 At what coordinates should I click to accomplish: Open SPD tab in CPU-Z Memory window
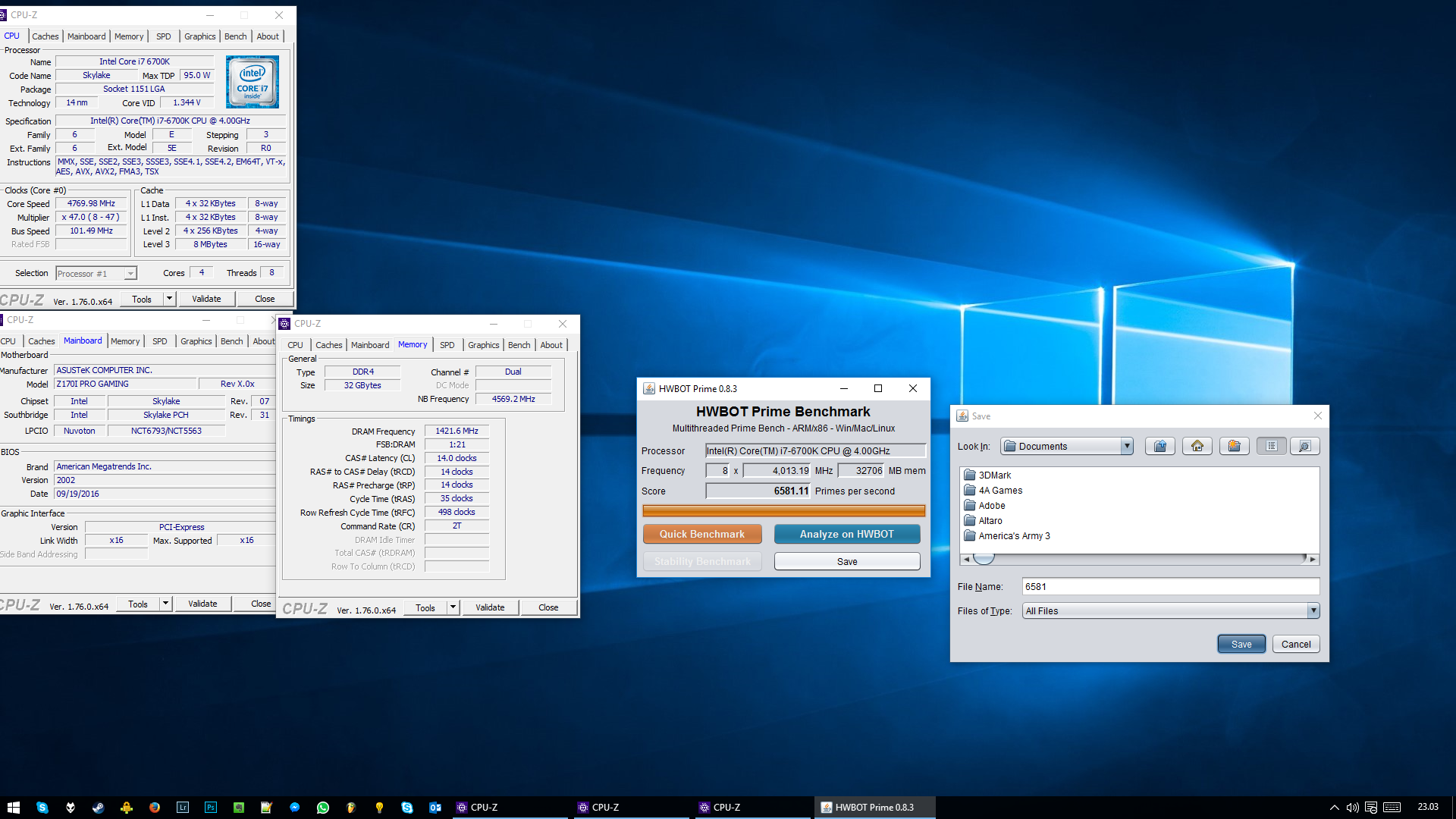[x=447, y=345]
